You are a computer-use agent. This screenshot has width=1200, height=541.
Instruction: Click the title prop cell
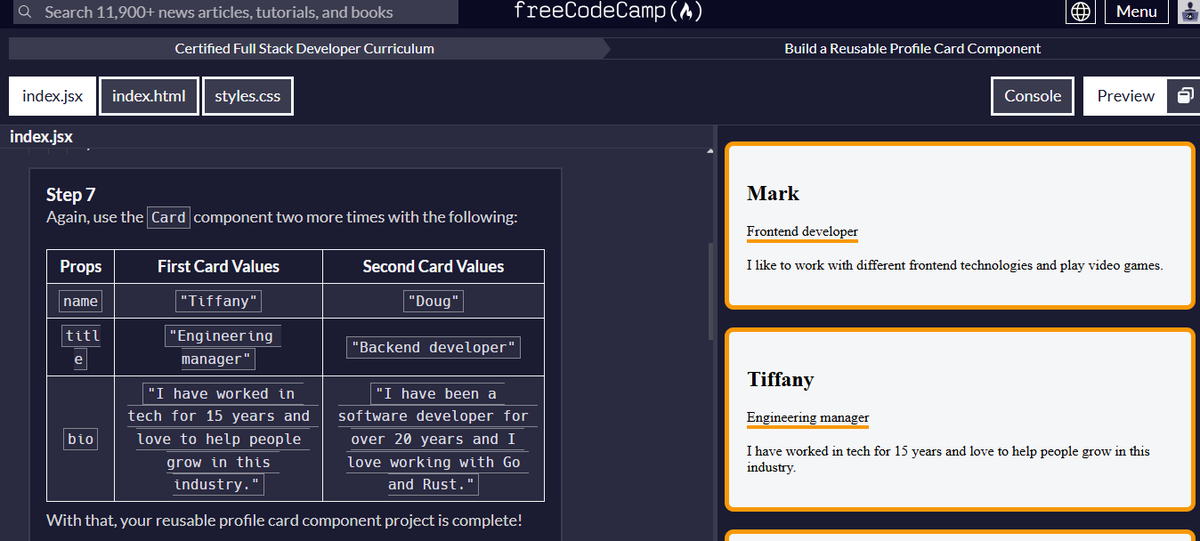[80, 347]
